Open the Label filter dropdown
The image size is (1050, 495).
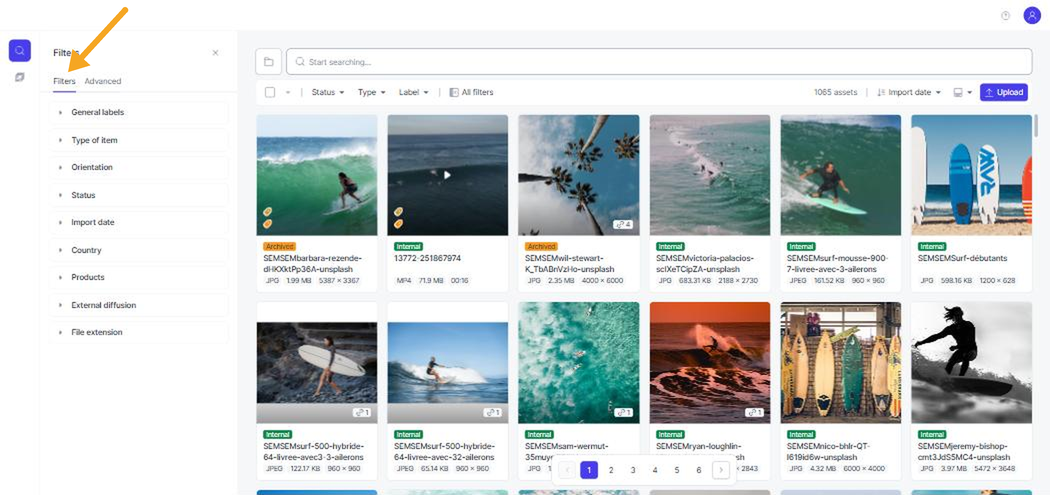click(x=413, y=92)
